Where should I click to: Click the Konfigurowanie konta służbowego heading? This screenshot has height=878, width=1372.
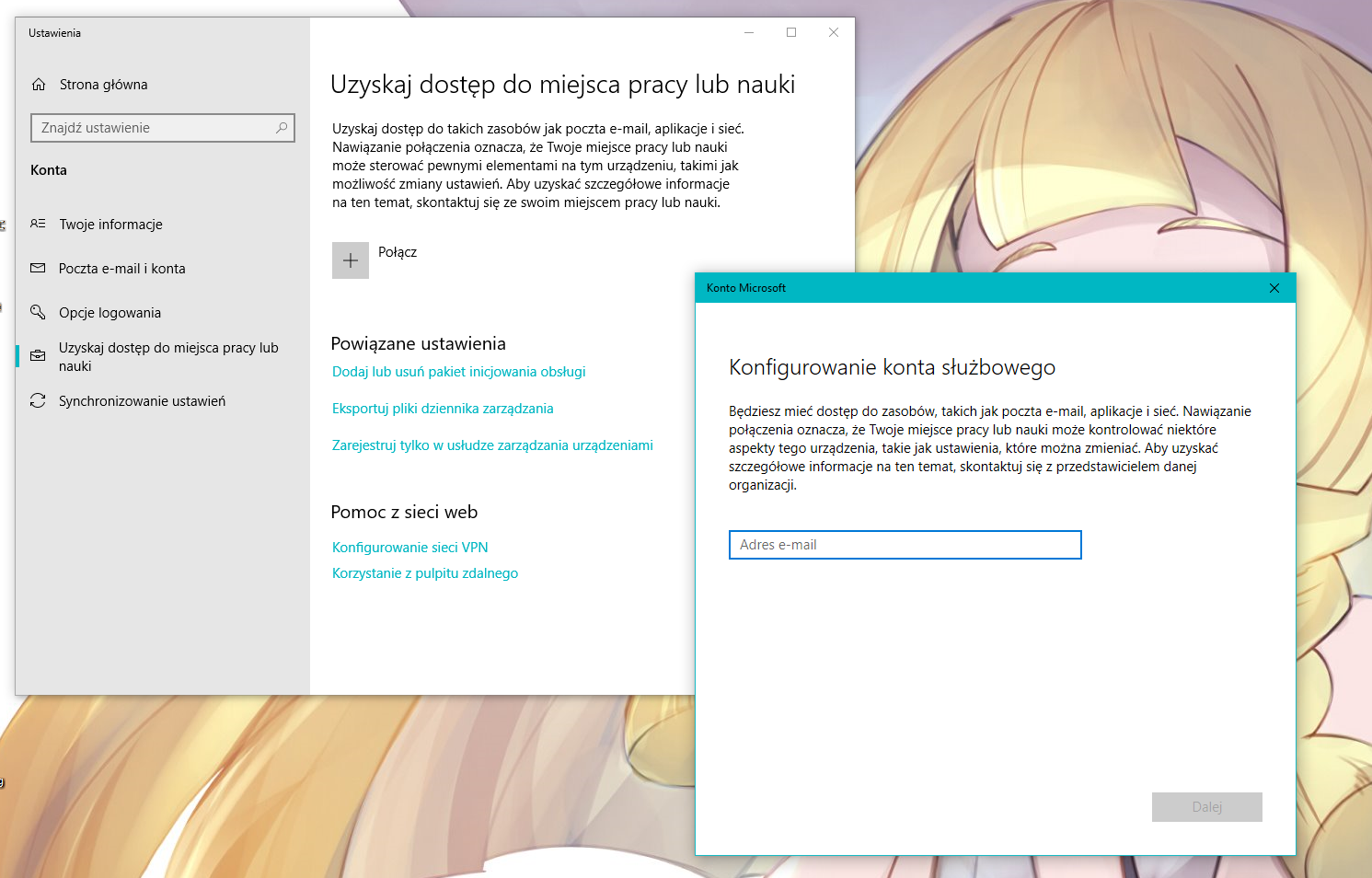892,367
